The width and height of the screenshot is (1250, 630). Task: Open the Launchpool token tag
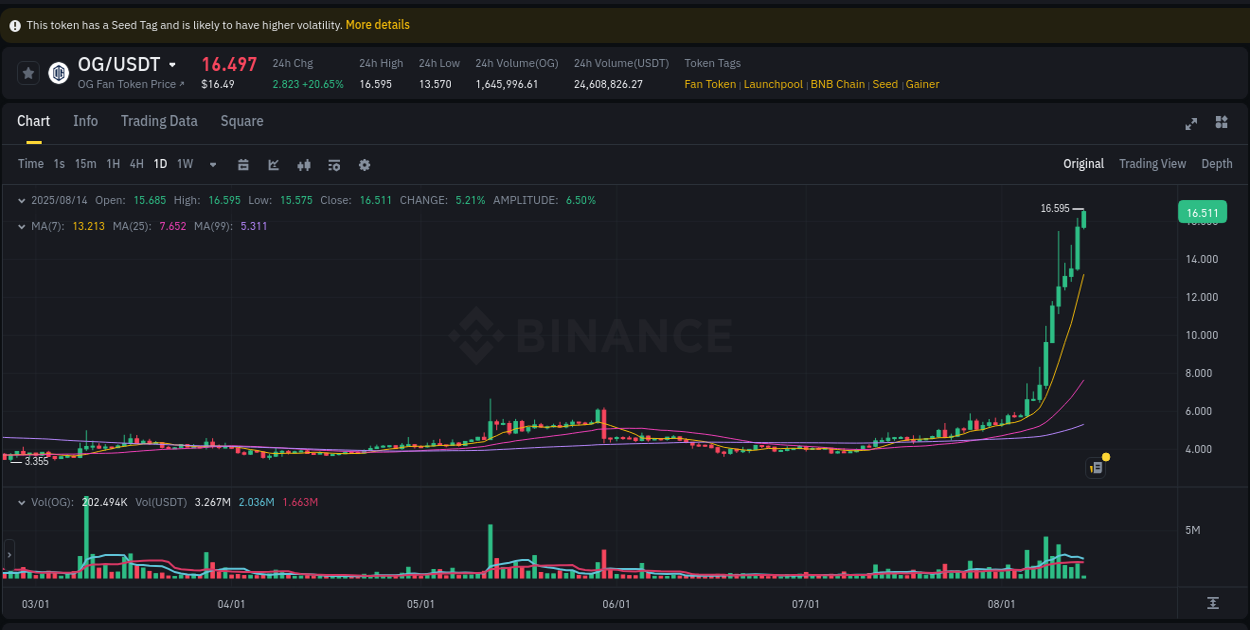click(773, 84)
